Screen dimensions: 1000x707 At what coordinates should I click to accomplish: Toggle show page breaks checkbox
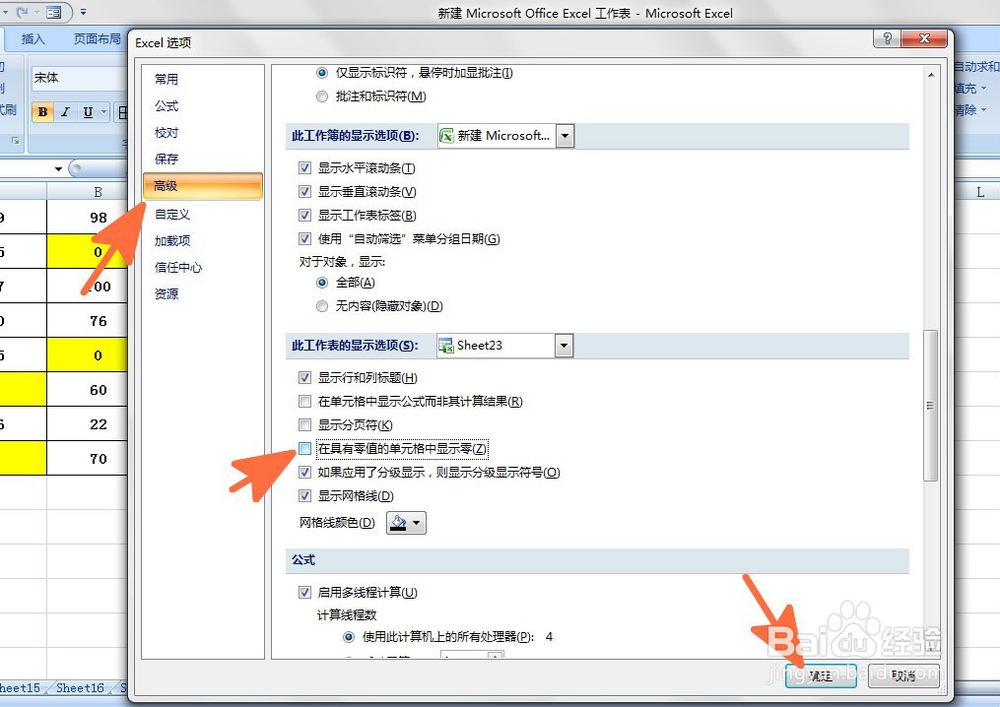coord(305,425)
